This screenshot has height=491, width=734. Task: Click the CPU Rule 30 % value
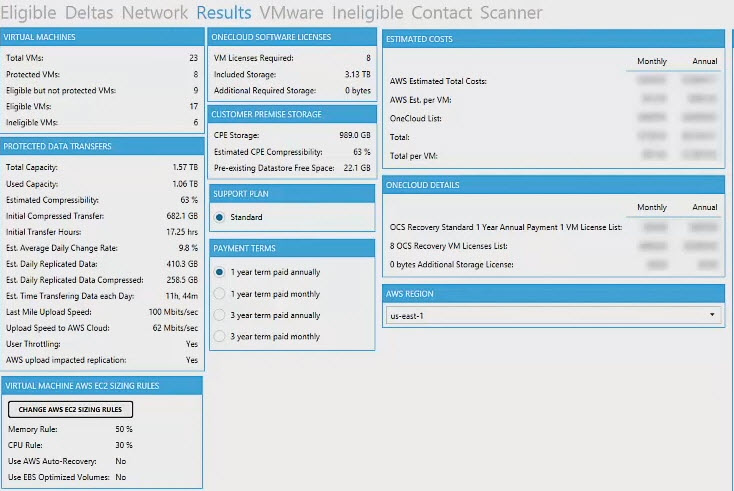pos(124,445)
